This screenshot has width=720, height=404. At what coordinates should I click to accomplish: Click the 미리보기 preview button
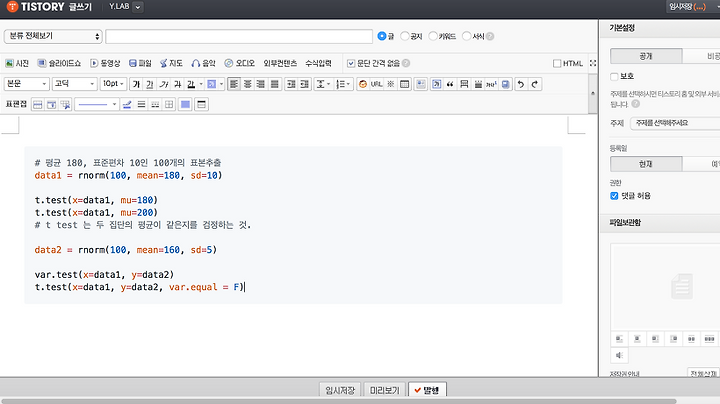pyautogui.click(x=385, y=390)
